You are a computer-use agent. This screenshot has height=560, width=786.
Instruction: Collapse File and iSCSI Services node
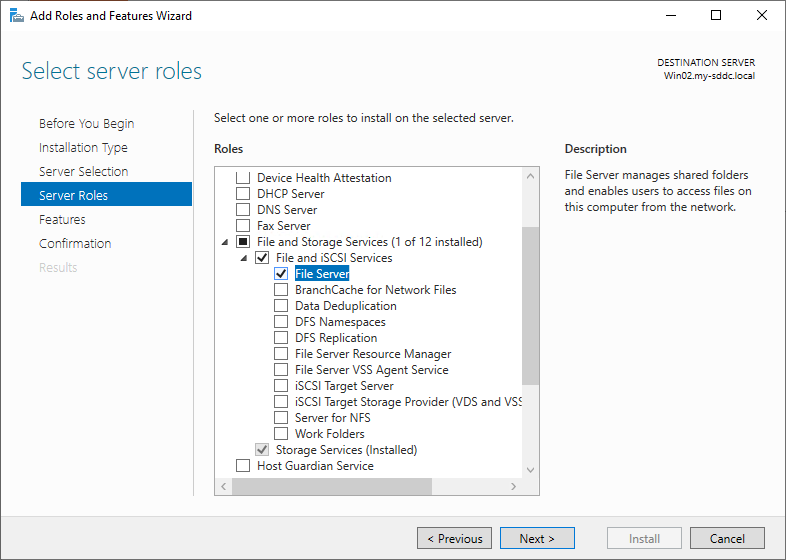tap(244, 258)
